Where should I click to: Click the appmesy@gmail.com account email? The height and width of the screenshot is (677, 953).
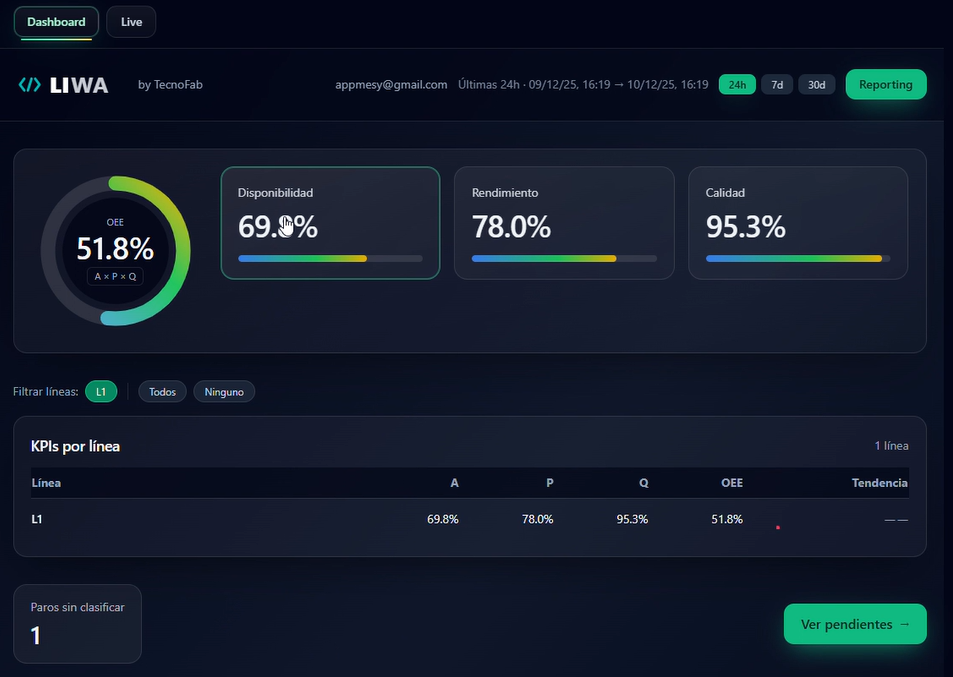(x=391, y=84)
